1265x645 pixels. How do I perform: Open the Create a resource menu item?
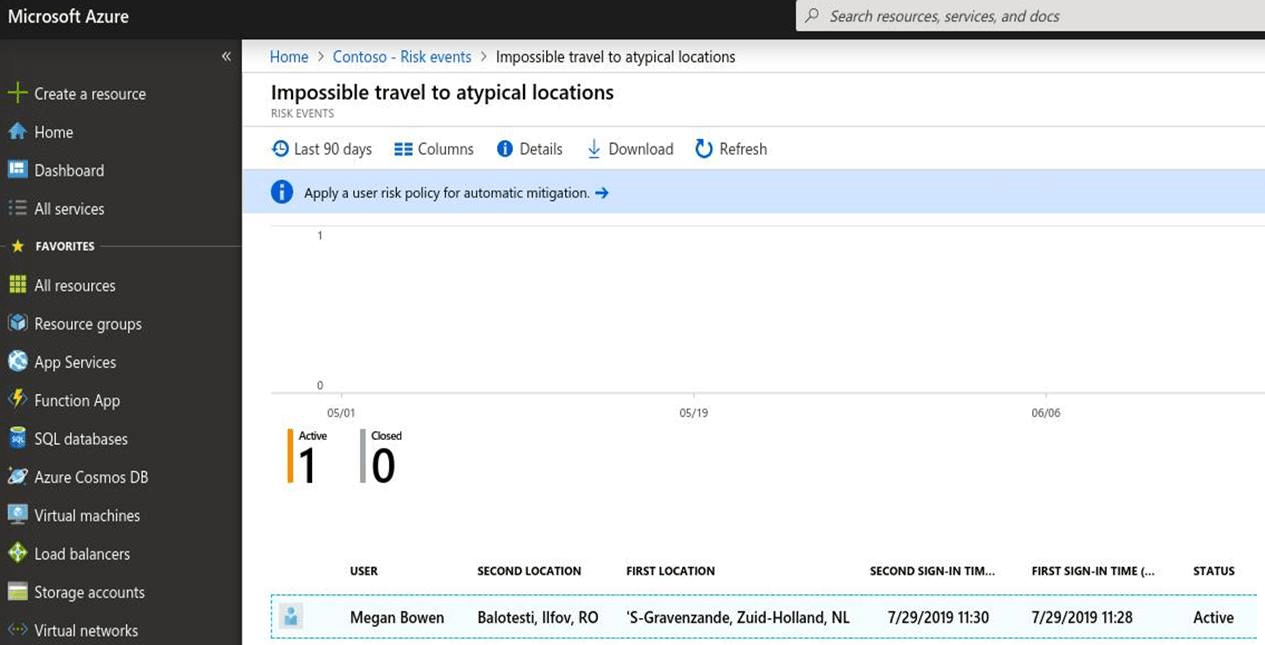point(90,93)
